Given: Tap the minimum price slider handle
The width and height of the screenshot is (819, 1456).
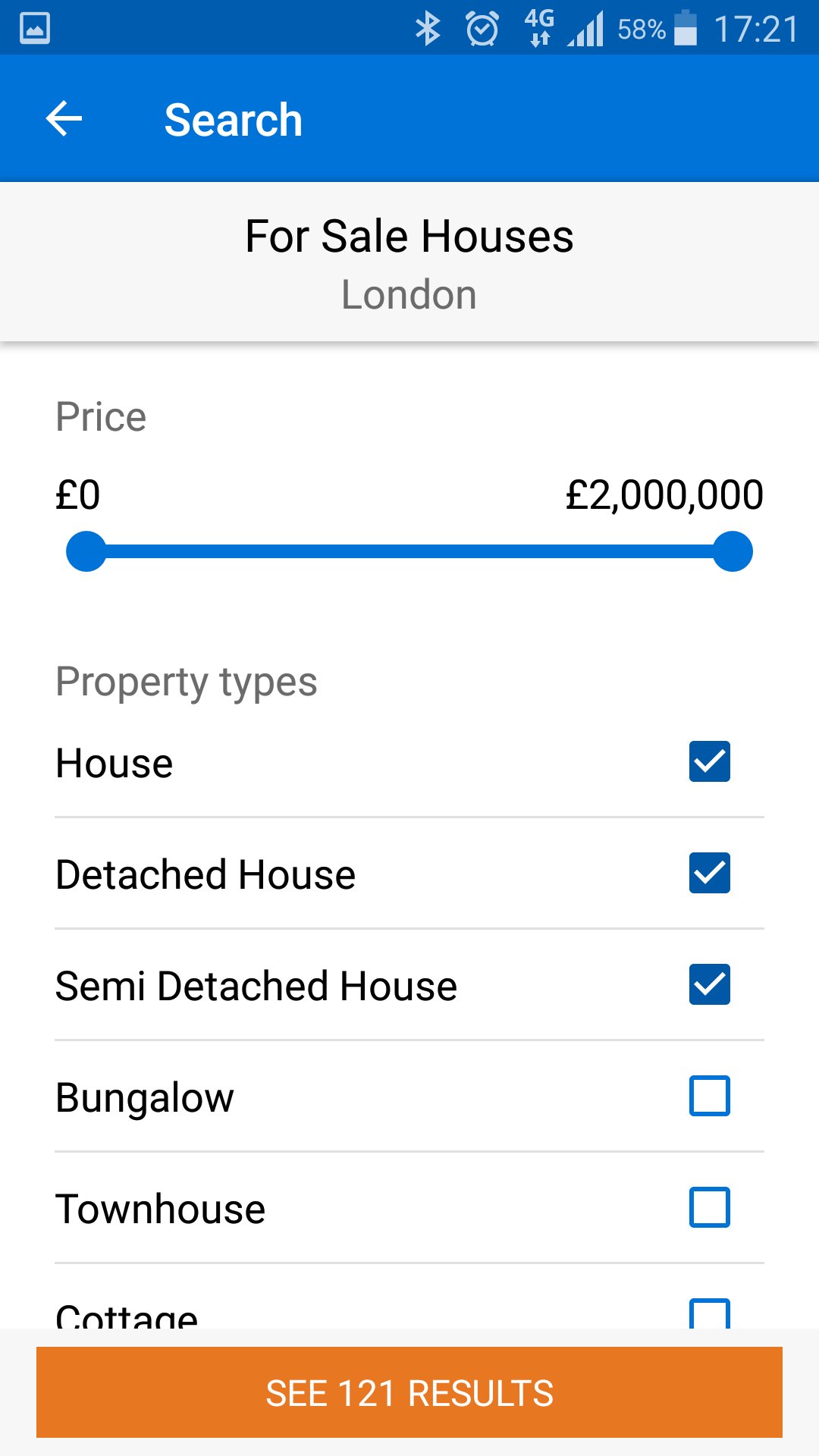Looking at the screenshot, I should pyautogui.click(x=86, y=551).
